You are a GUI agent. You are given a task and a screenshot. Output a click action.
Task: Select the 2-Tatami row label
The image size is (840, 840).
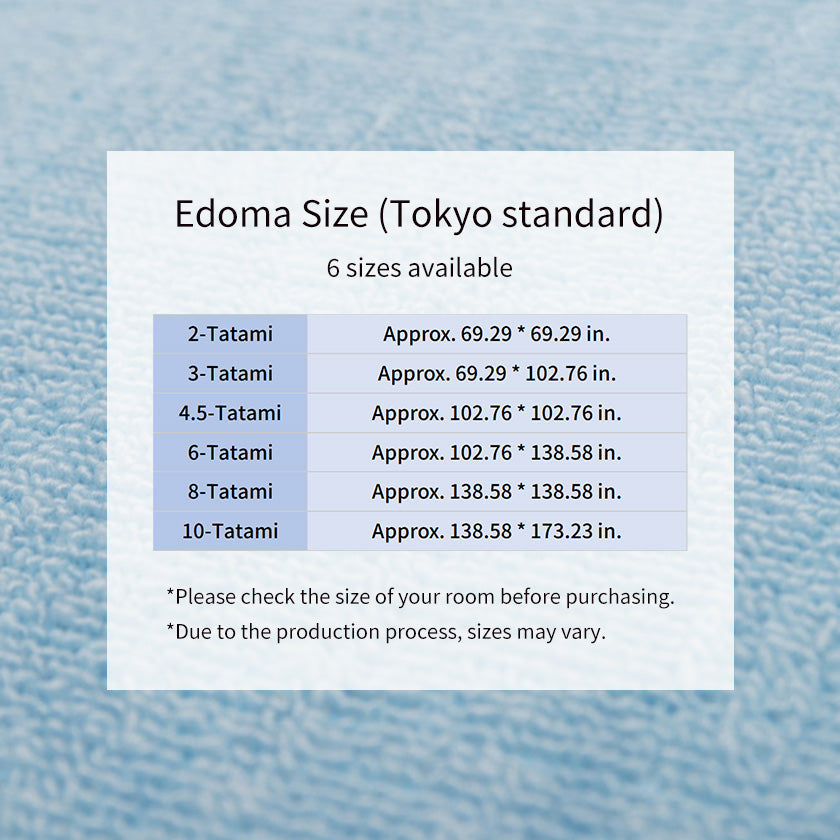230,334
